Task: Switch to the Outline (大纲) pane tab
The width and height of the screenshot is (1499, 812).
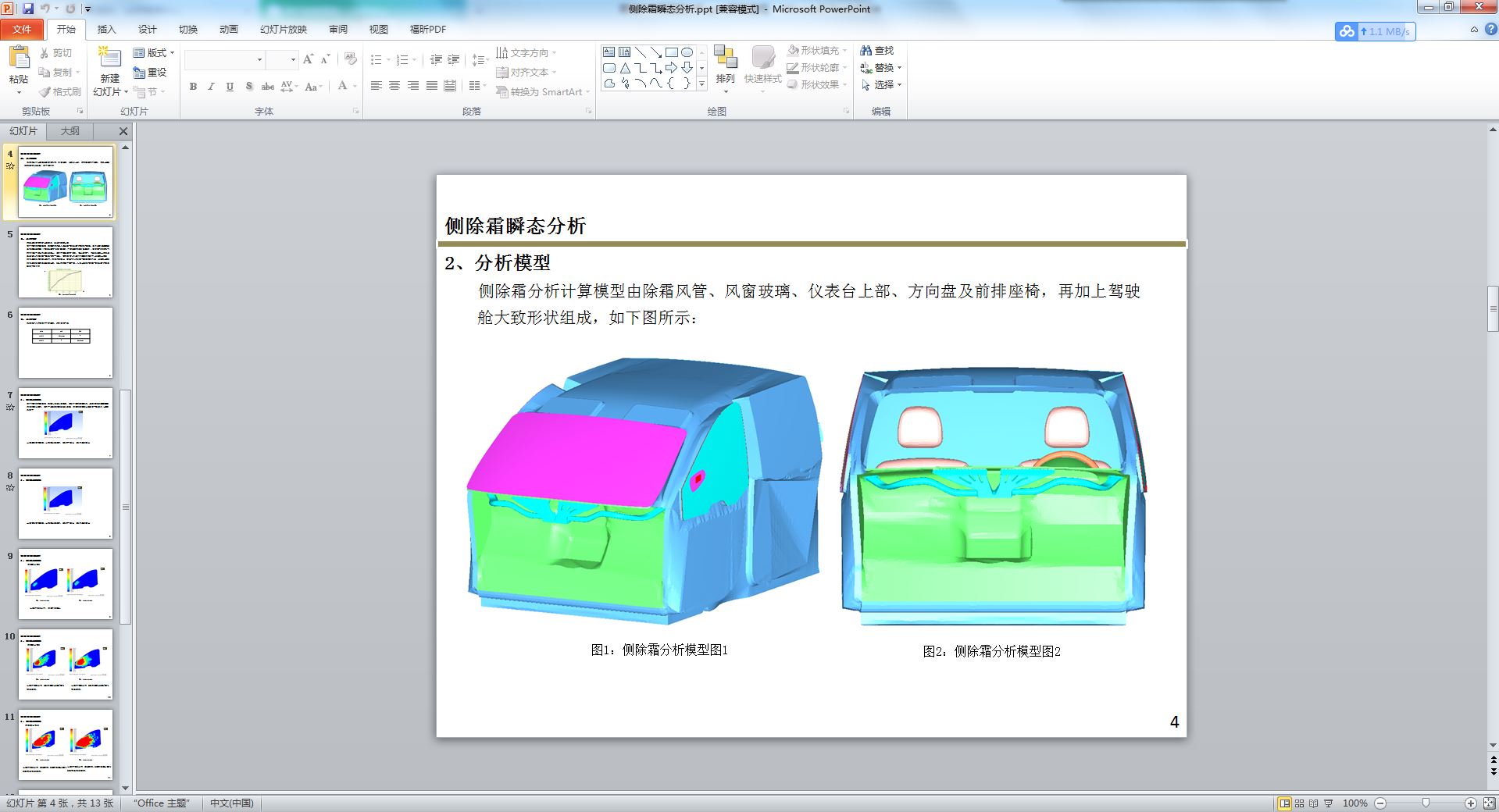Action: pos(70,131)
